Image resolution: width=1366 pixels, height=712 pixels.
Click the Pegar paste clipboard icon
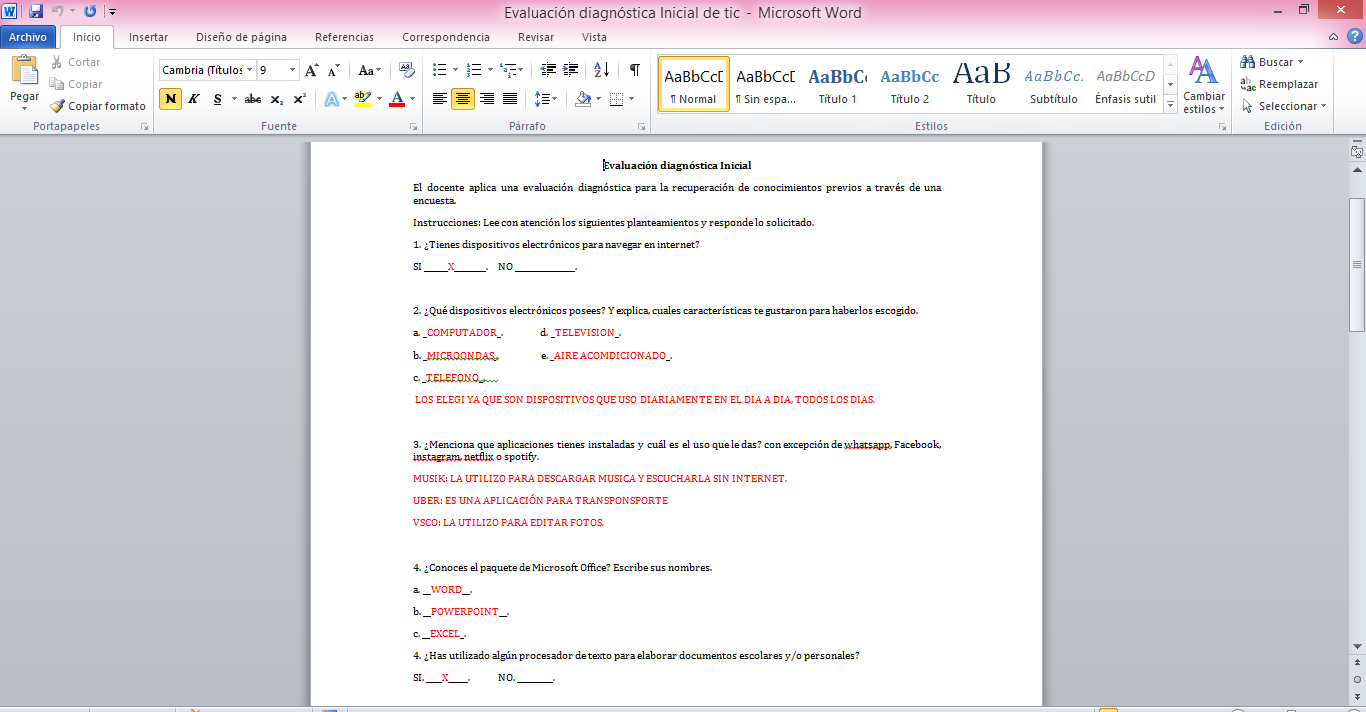click(24, 71)
